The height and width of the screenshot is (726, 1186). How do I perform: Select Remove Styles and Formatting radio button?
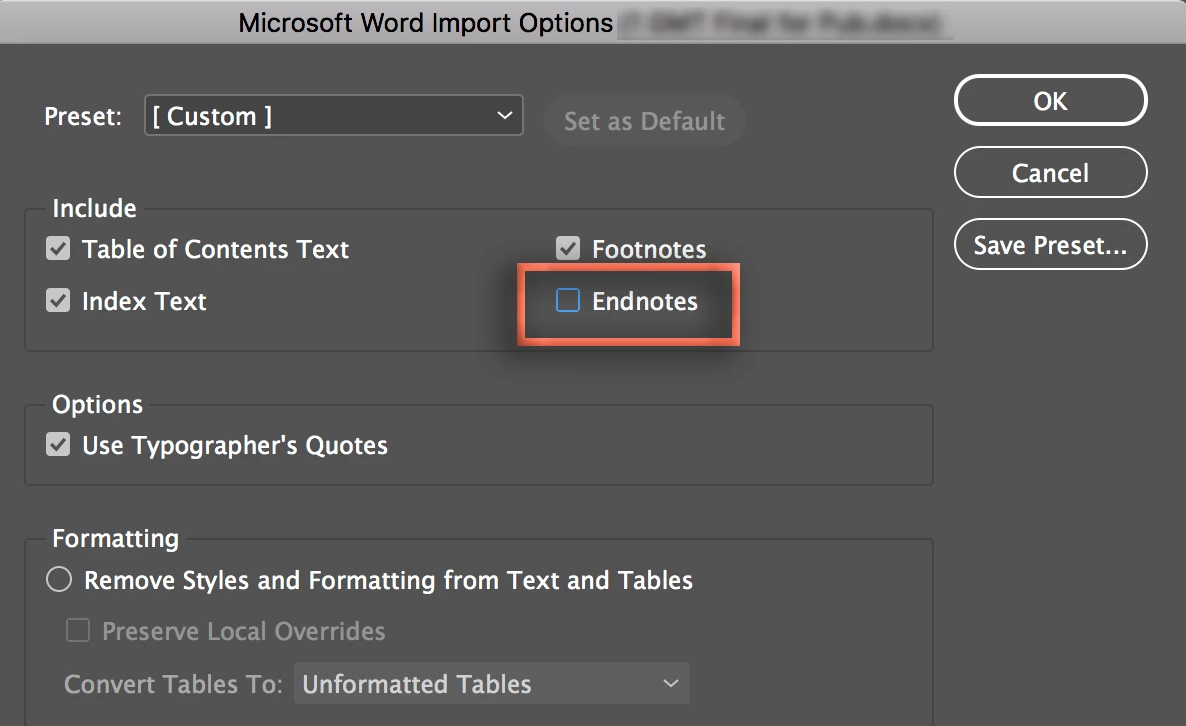tap(59, 580)
